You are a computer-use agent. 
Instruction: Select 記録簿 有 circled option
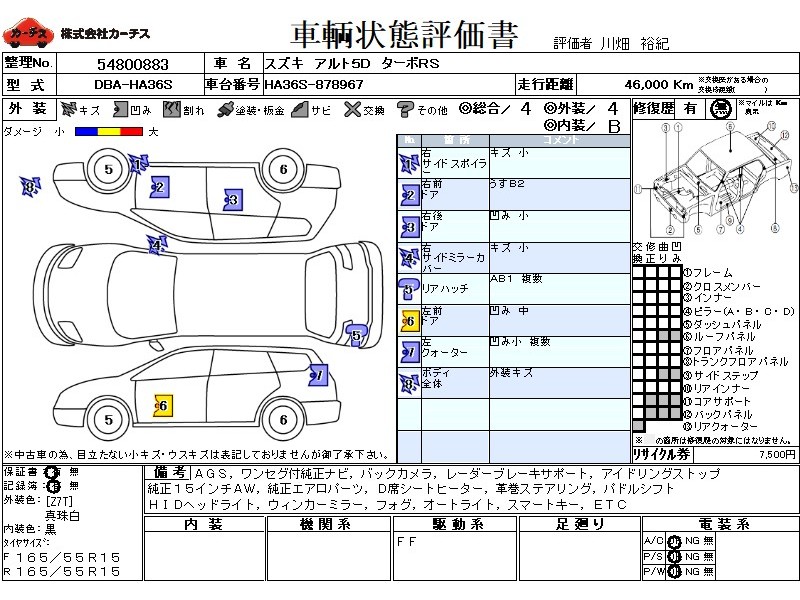53,486
